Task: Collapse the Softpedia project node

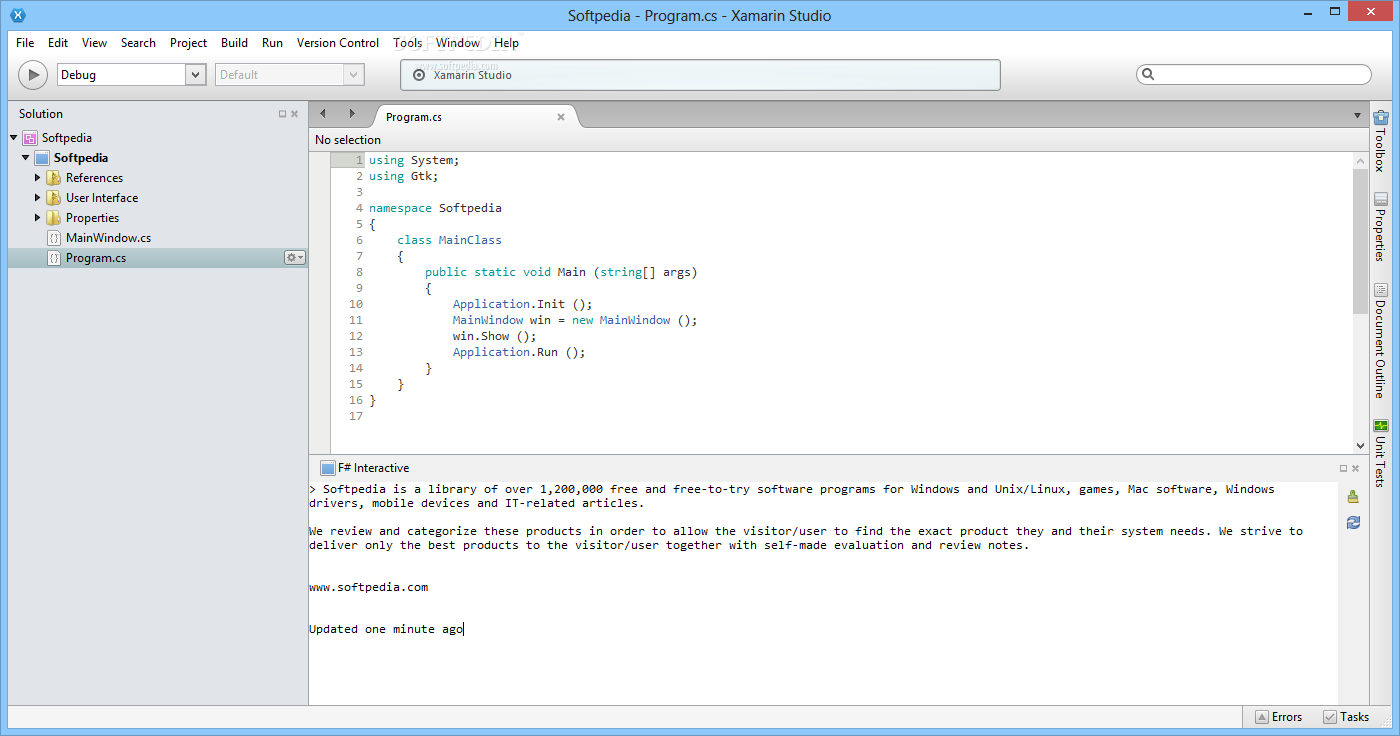Action: pos(26,158)
